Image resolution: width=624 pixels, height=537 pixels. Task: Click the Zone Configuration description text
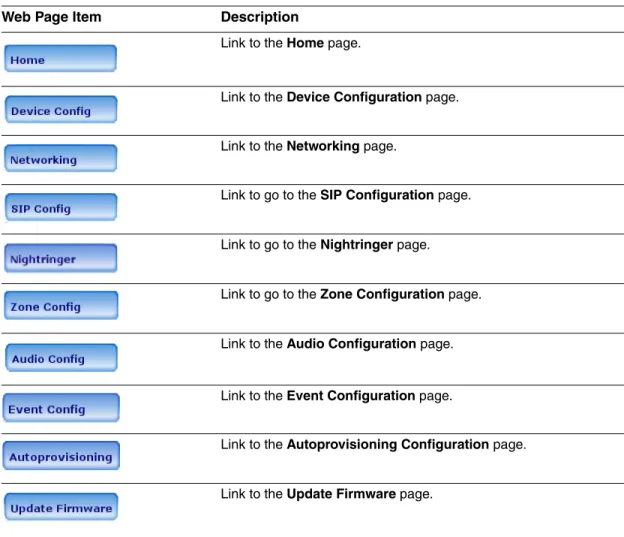(351, 294)
